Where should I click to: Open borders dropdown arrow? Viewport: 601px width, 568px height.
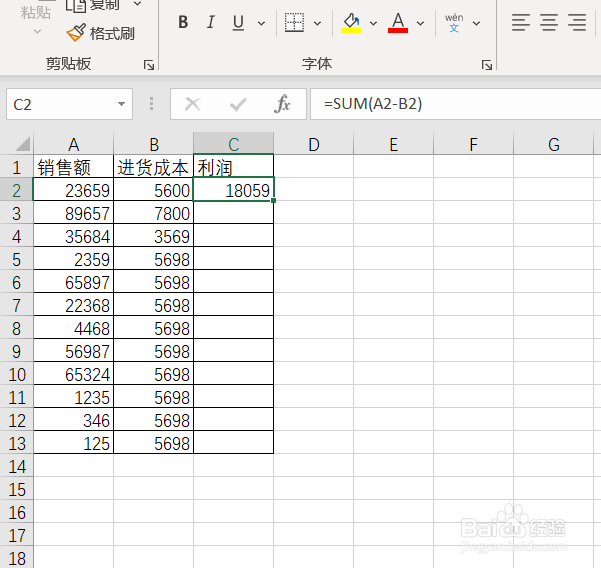click(x=317, y=23)
